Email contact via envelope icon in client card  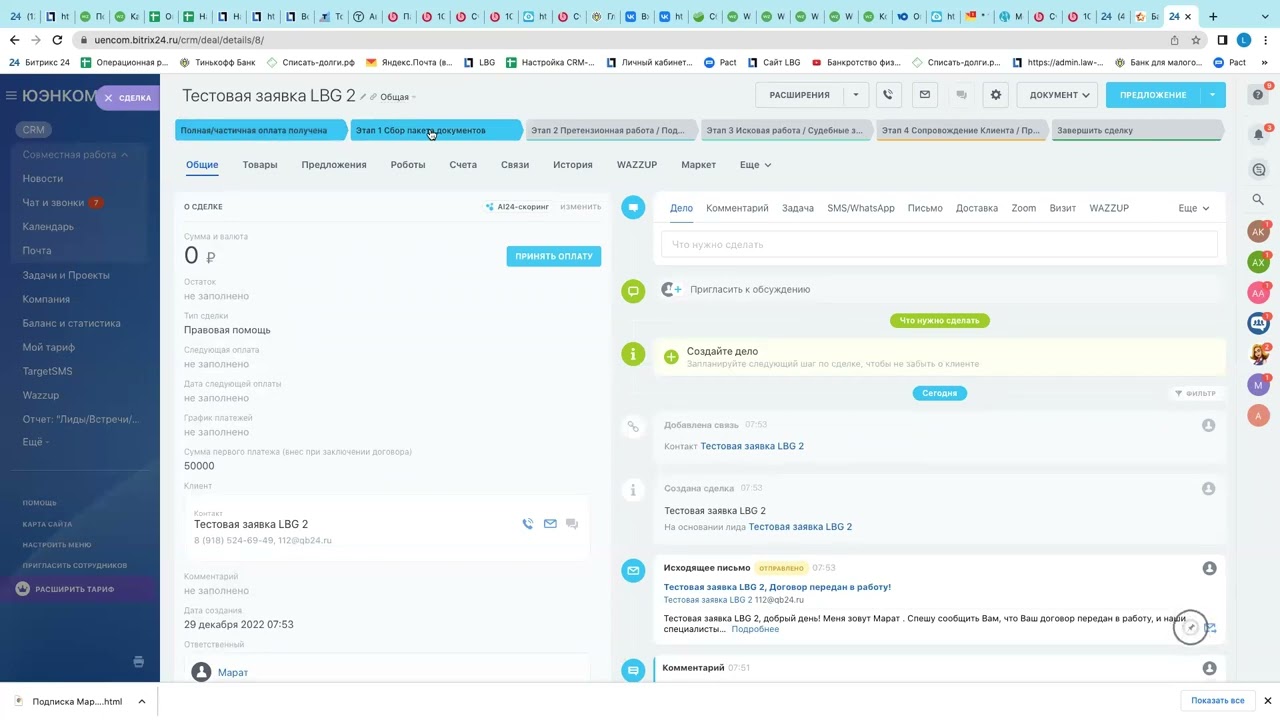click(x=550, y=524)
